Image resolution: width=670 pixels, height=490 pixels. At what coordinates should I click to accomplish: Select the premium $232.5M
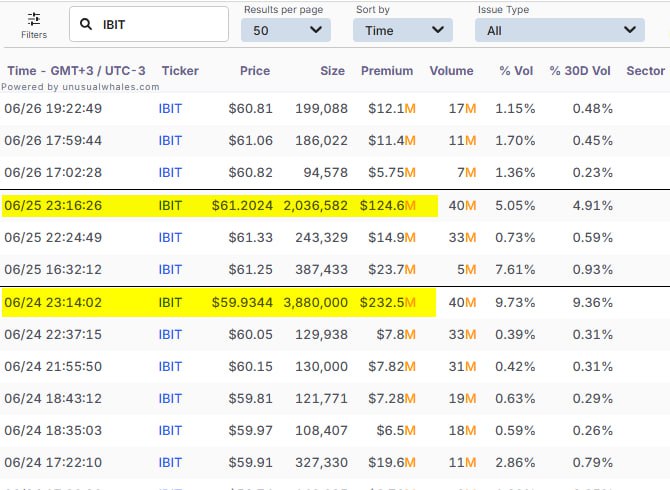point(388,302)
